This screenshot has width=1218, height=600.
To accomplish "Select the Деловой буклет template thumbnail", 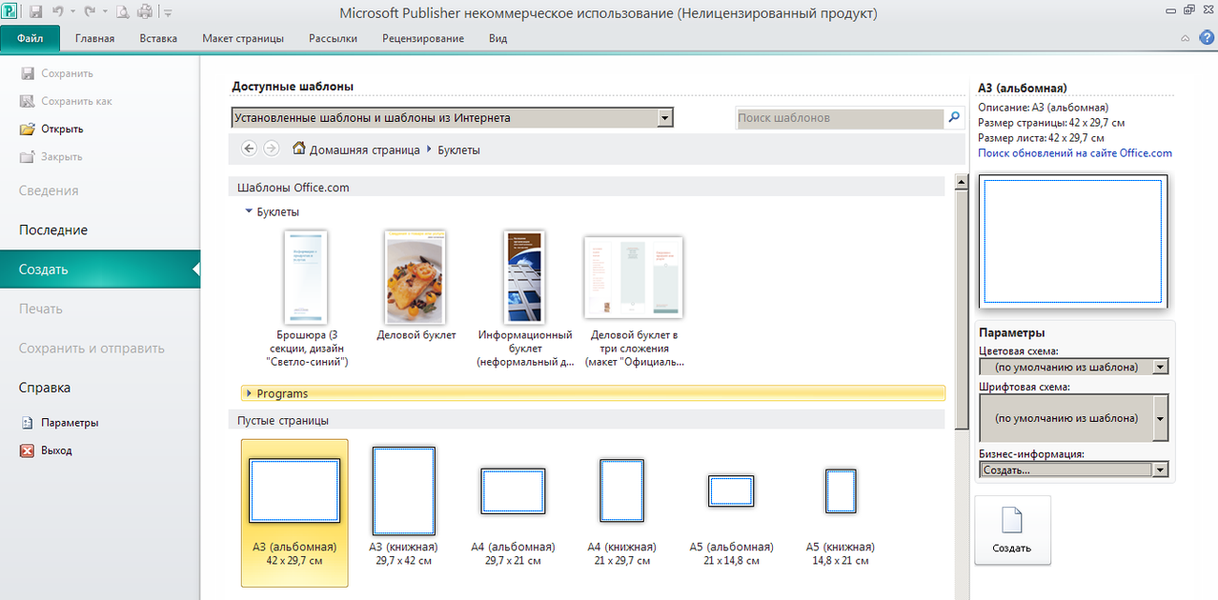I will [x=415, y=277].
